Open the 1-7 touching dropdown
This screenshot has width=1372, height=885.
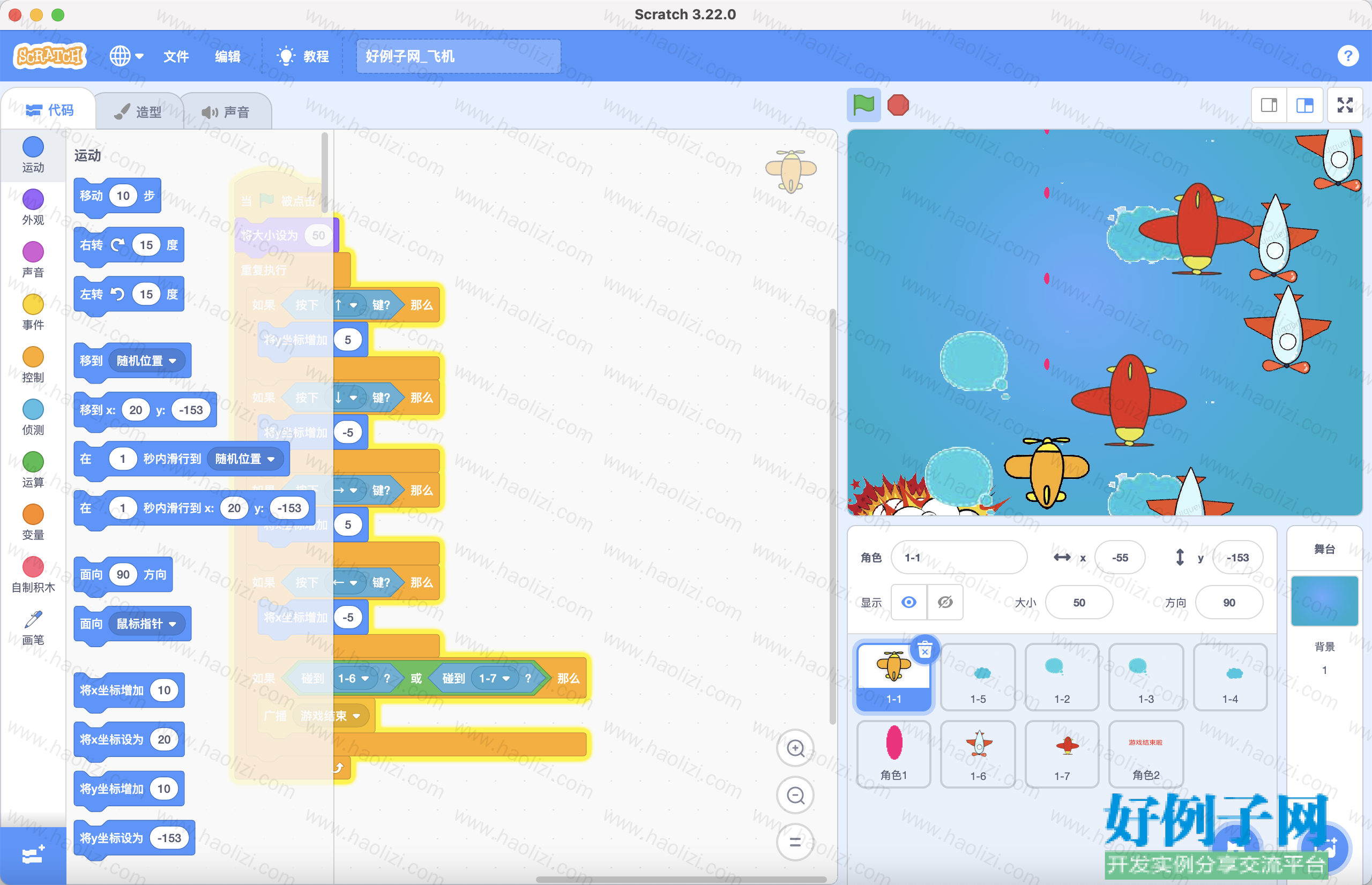click(494, 678)
